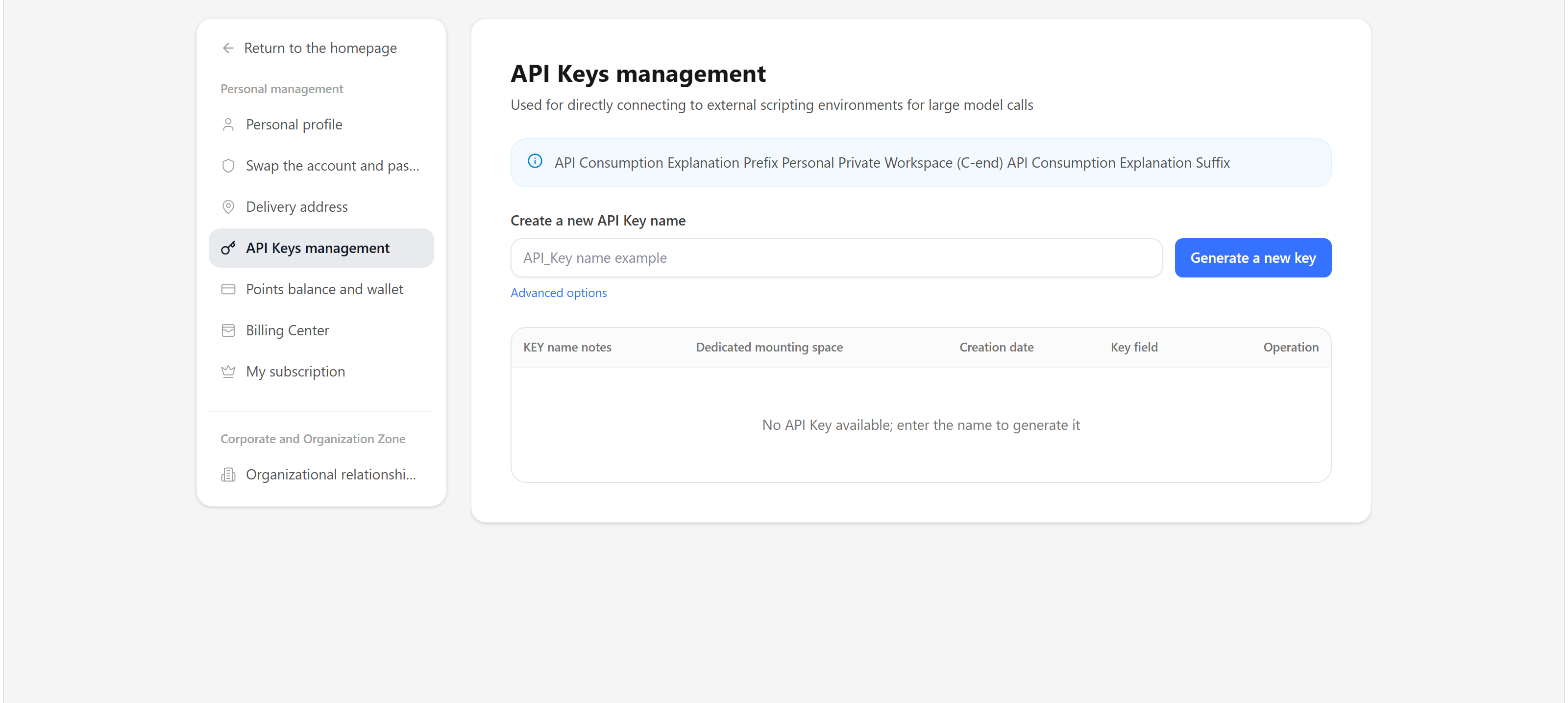Click the Billing Center icon
This screenshot has width=1568, height=703.
[x=228, y=331]
